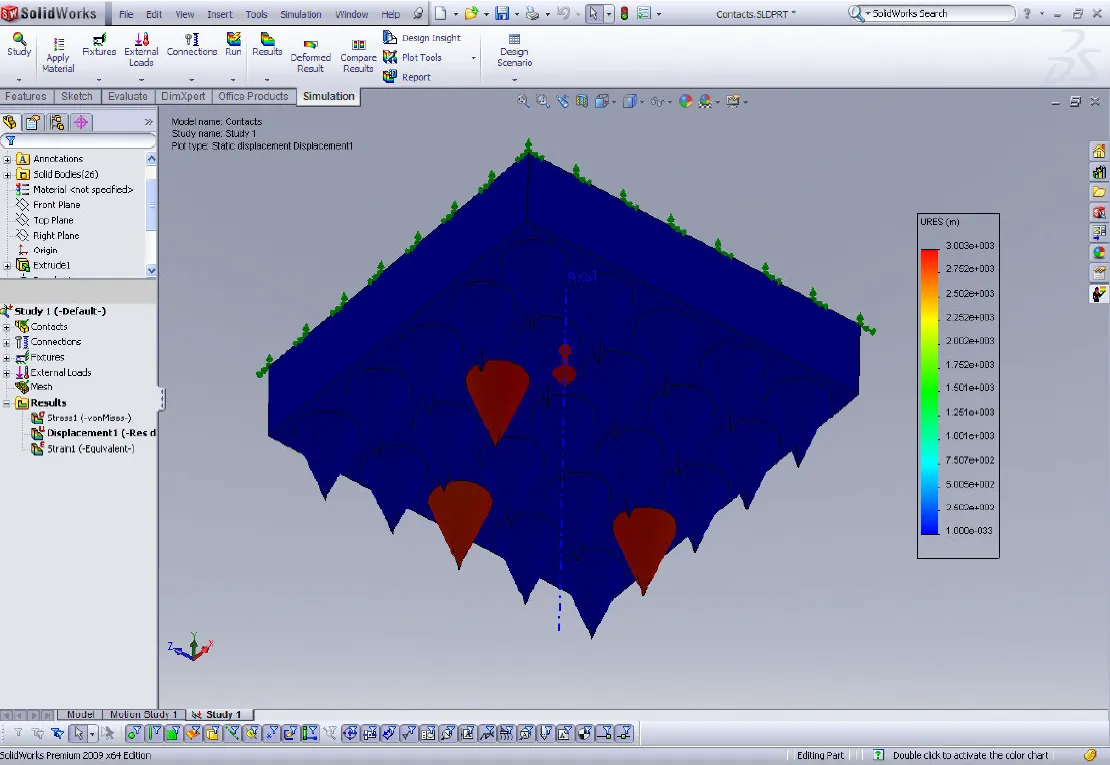Expand the Contacts item in Study 1
Viewport: 1110px width, 765px height.
8,326
